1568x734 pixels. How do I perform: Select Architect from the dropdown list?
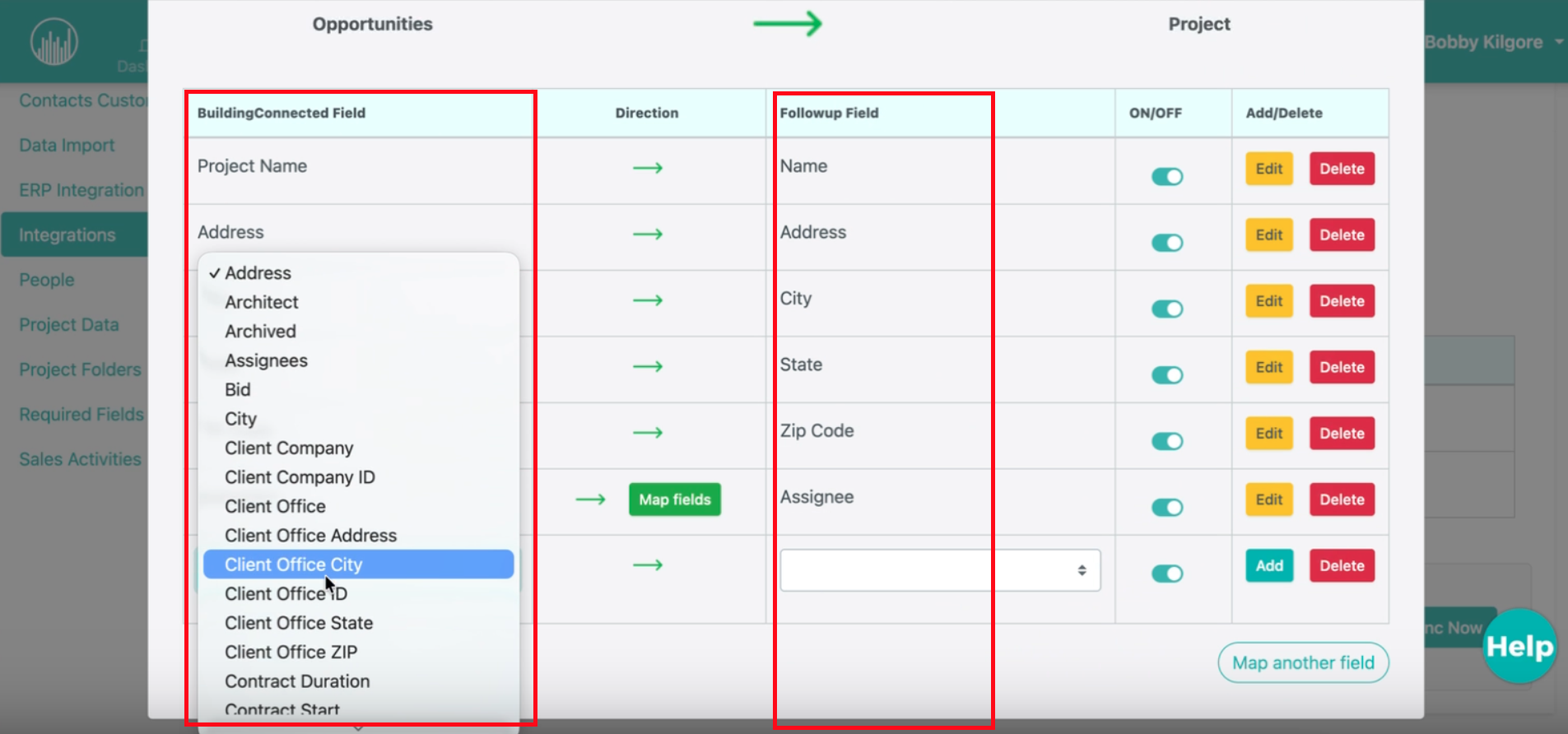click(359, 302)
